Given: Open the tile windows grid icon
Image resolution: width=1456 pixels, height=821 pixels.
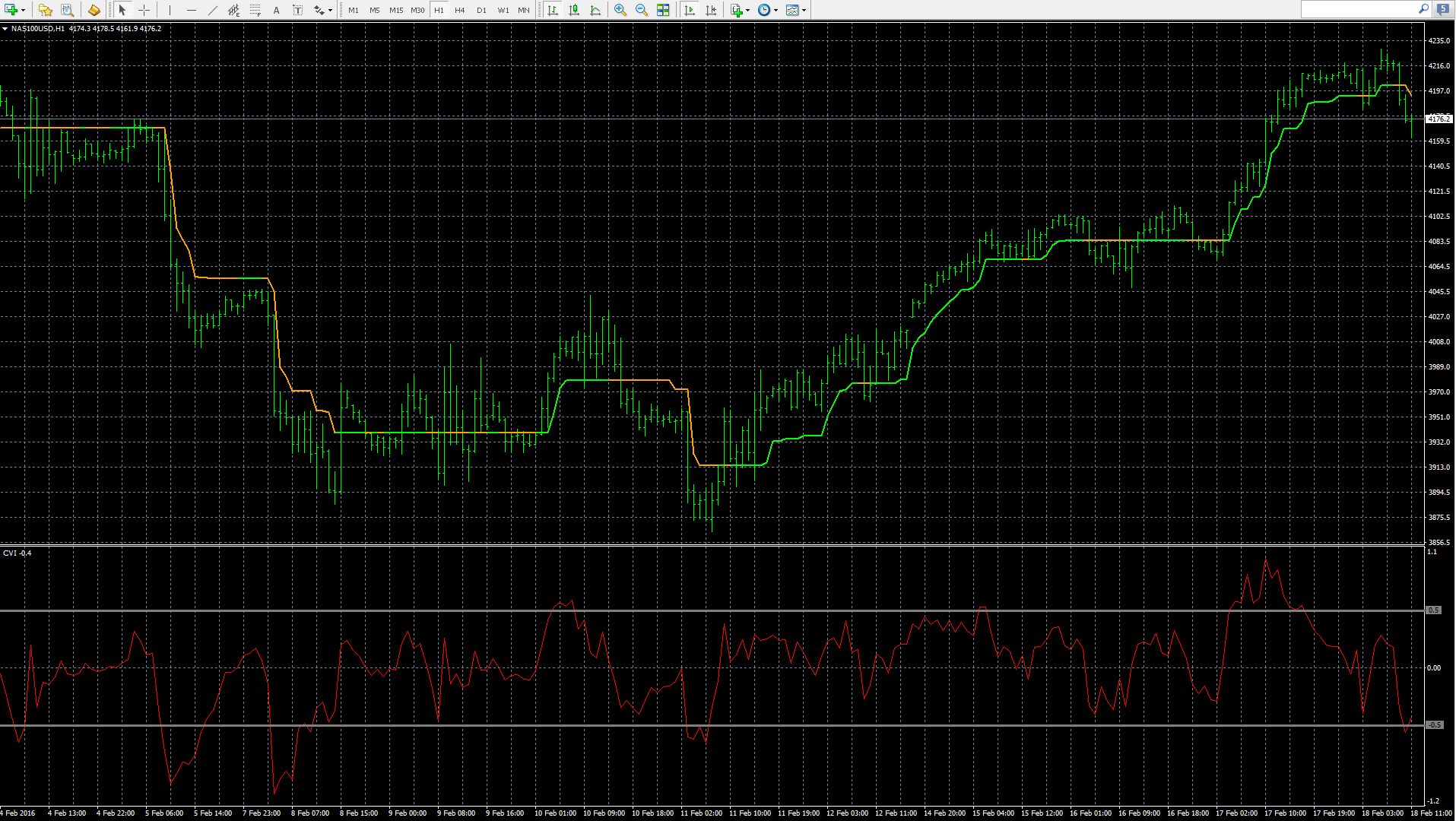Looking at the screenshot, I should (x=663, y=10).
